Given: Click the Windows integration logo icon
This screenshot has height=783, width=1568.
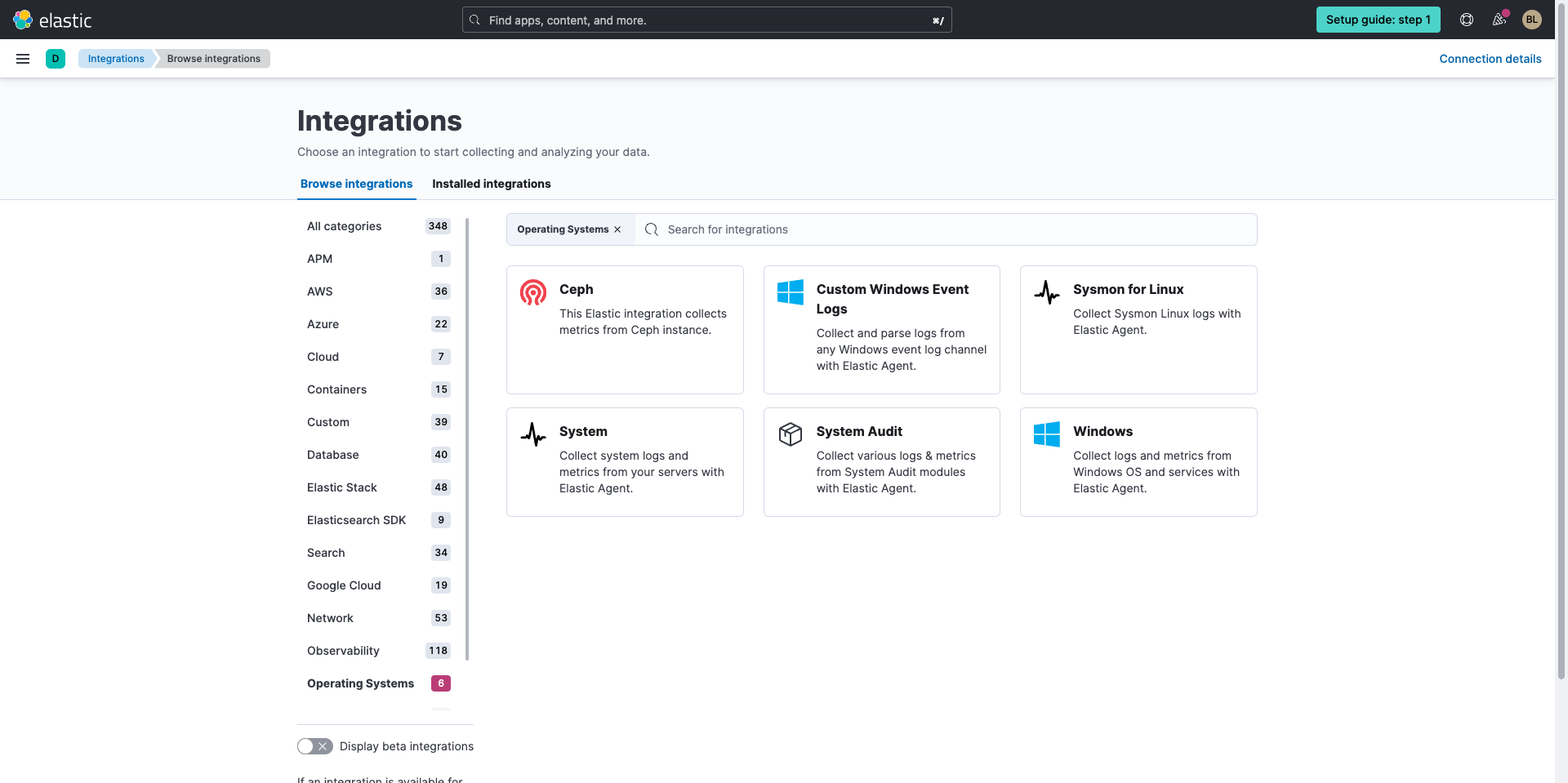Looking at the screenshot, I should tap(1047, 434).
